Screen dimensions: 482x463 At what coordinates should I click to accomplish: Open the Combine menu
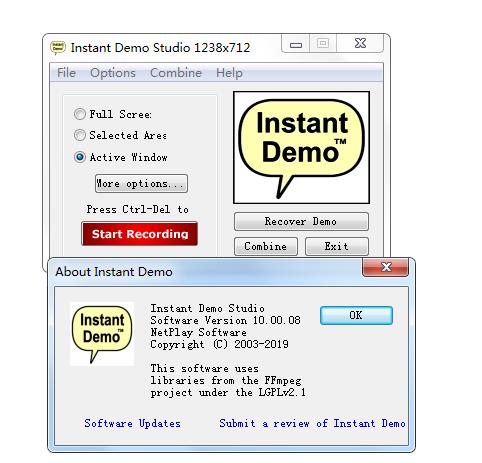pyautogui.click(x=176, y=73)
